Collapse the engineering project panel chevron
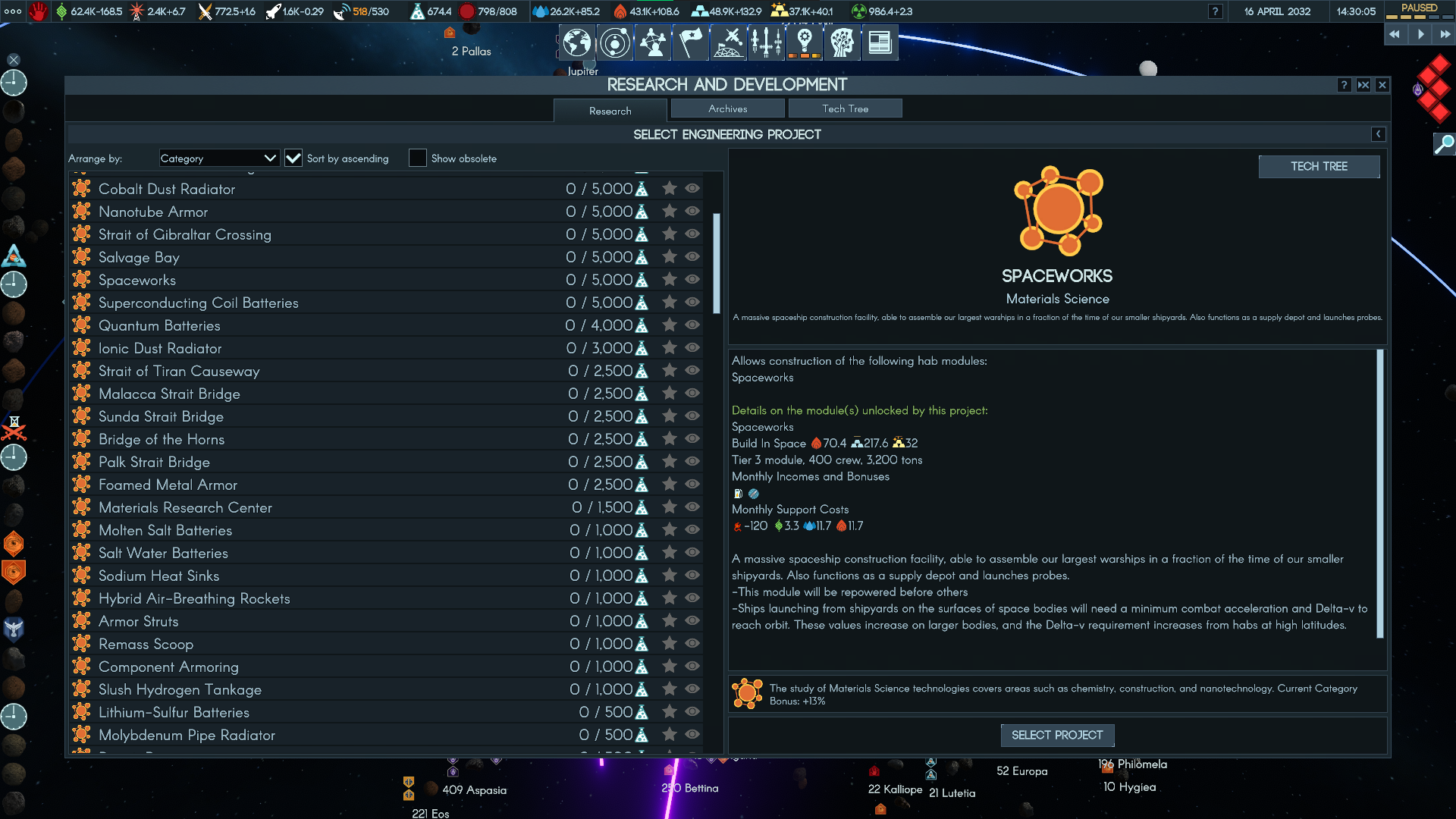Screen dimensions: 1456x819 [x=1378, y=134]
